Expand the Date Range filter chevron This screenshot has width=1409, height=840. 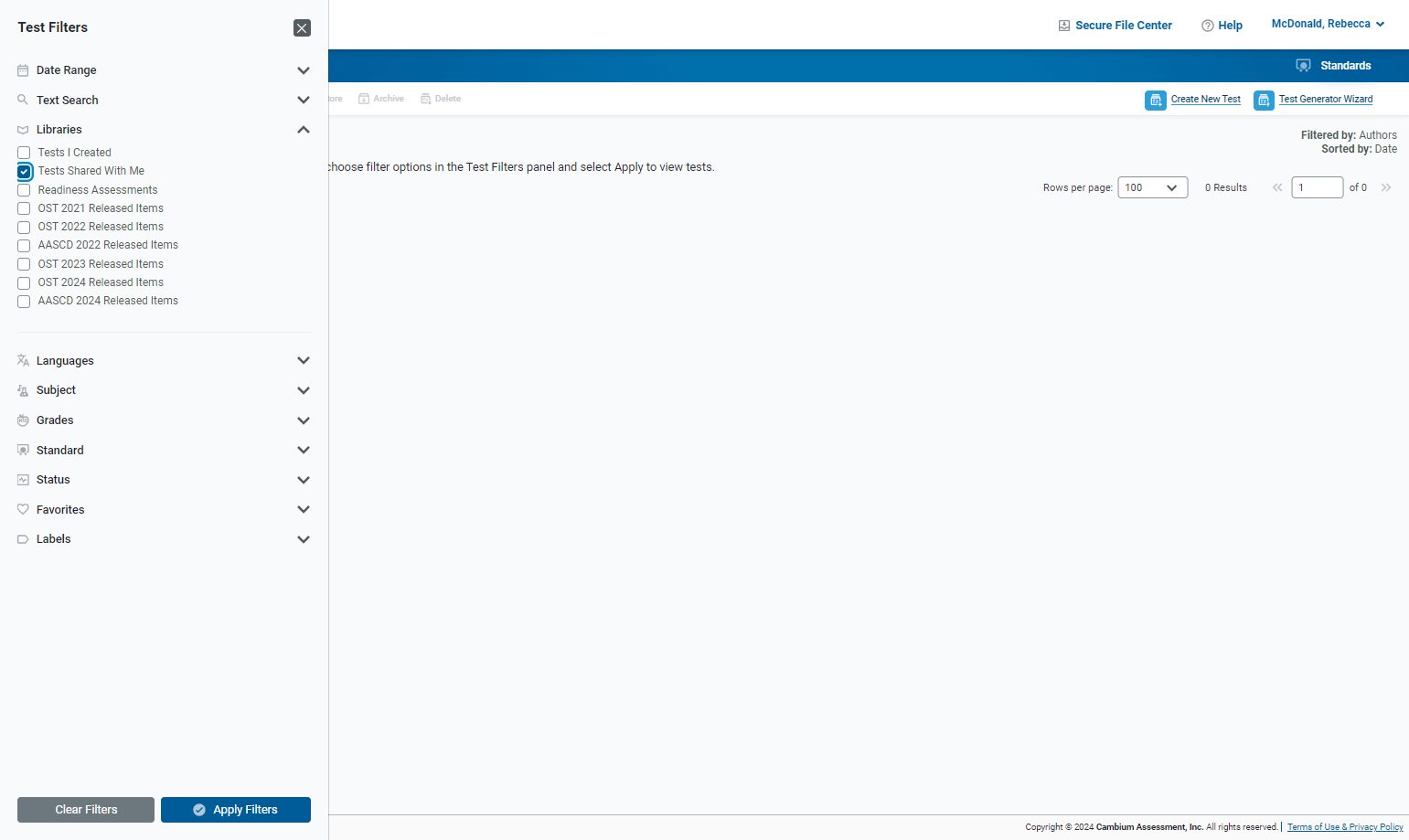pyautogui.click(x=304, y=70)
